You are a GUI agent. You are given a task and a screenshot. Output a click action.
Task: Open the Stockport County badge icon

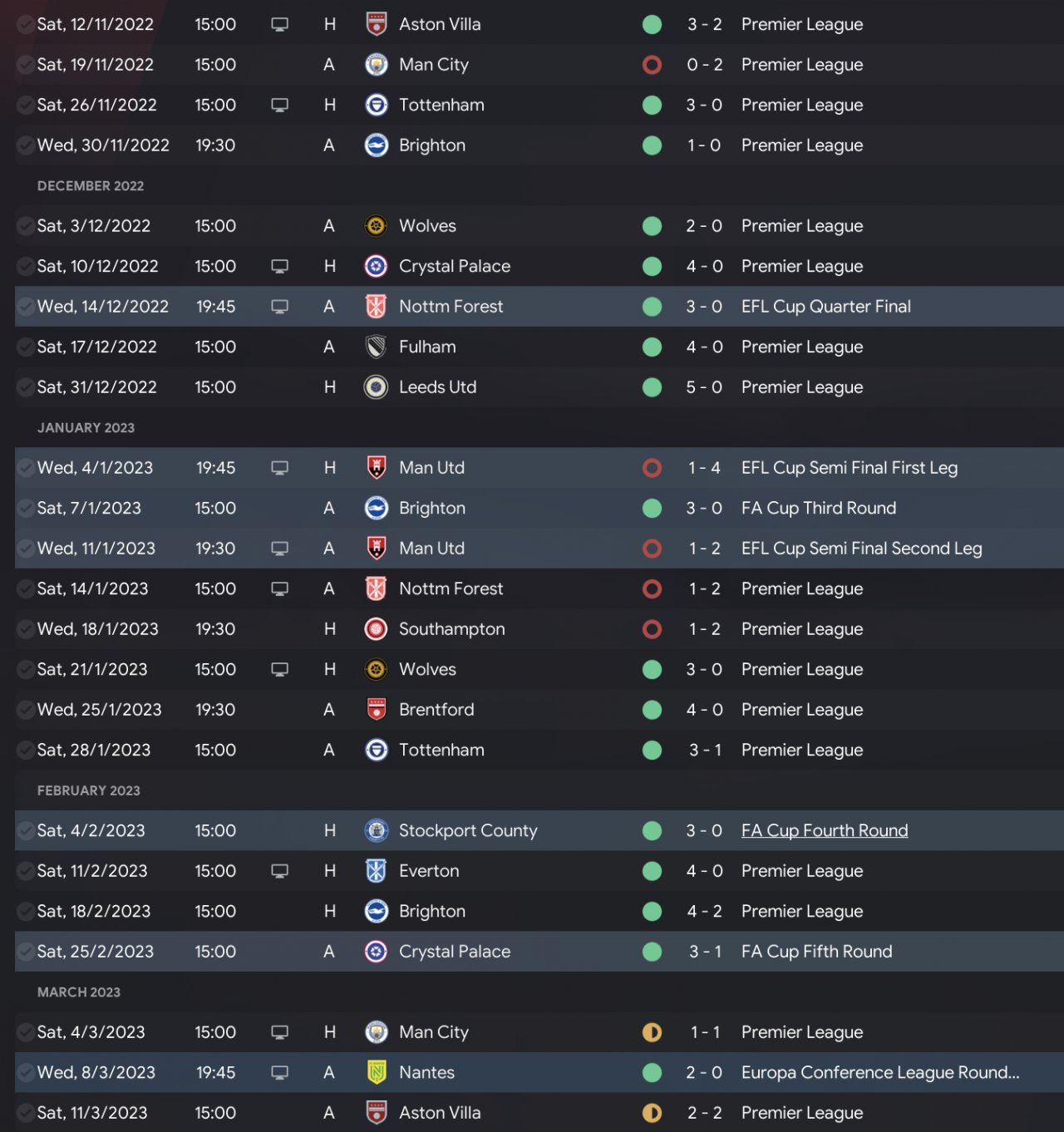pos(376,830)
